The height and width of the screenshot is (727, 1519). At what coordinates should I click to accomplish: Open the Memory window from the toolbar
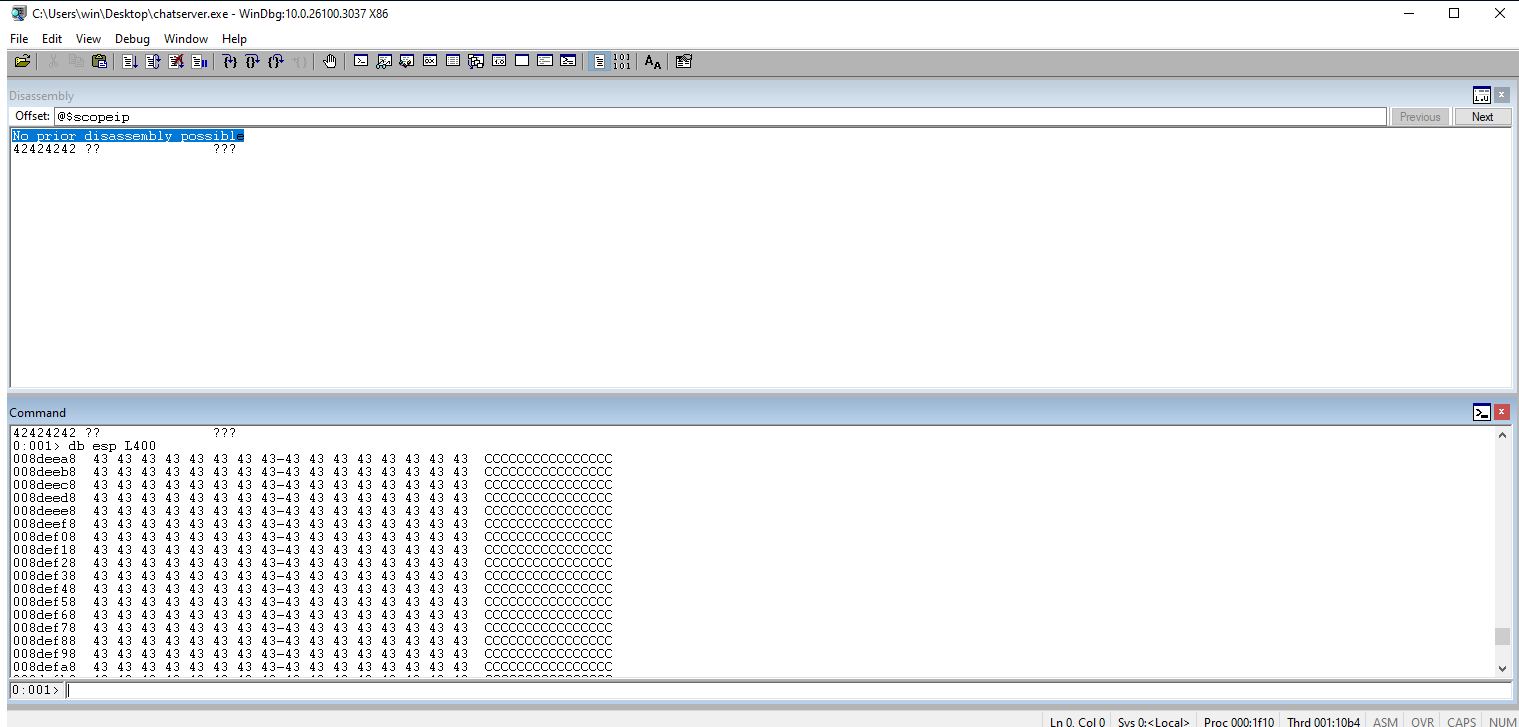(x=453, y=62)
